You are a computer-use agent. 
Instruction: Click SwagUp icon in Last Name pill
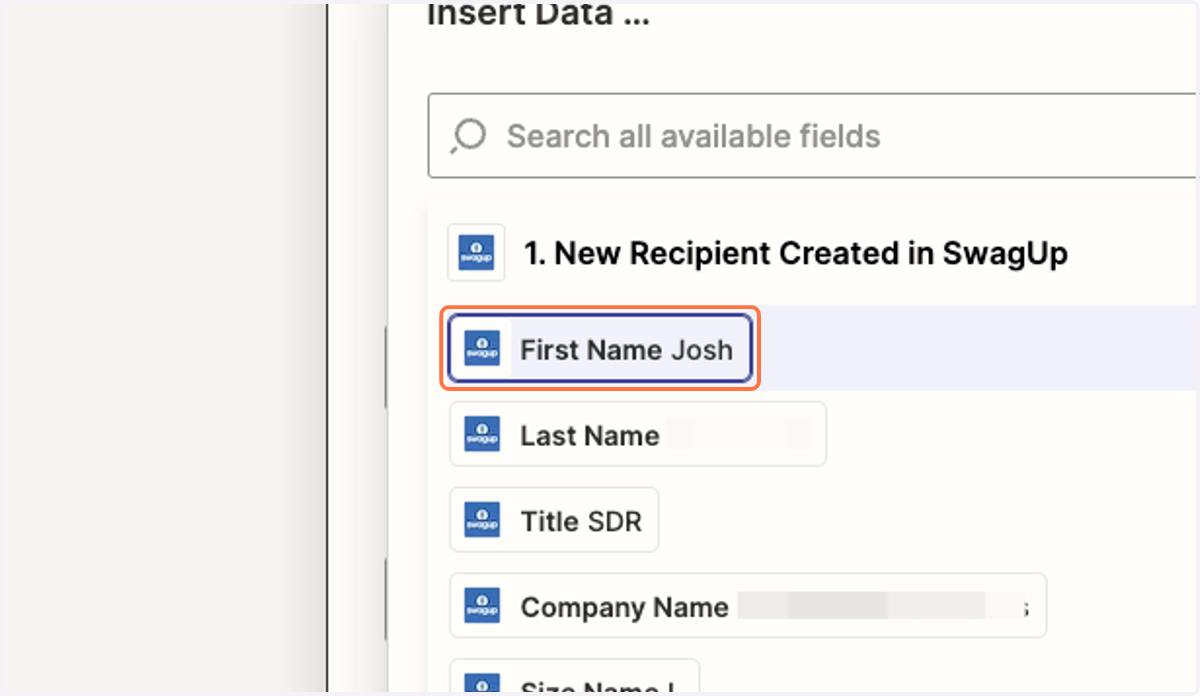click(x=482, y=435)
